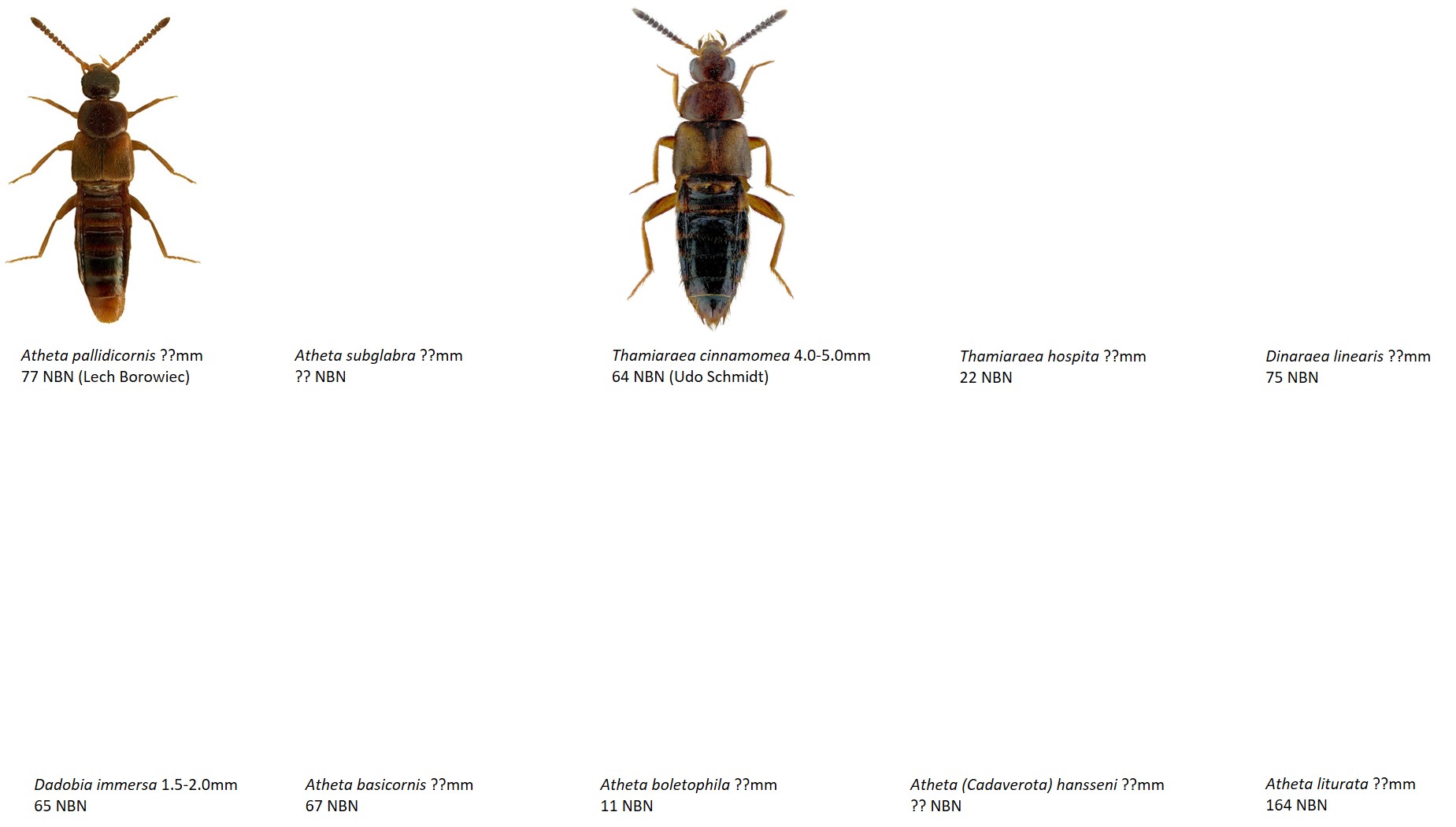Click the 'Dinaraea linearis ??mm' caption

[x=1348, y=356]
